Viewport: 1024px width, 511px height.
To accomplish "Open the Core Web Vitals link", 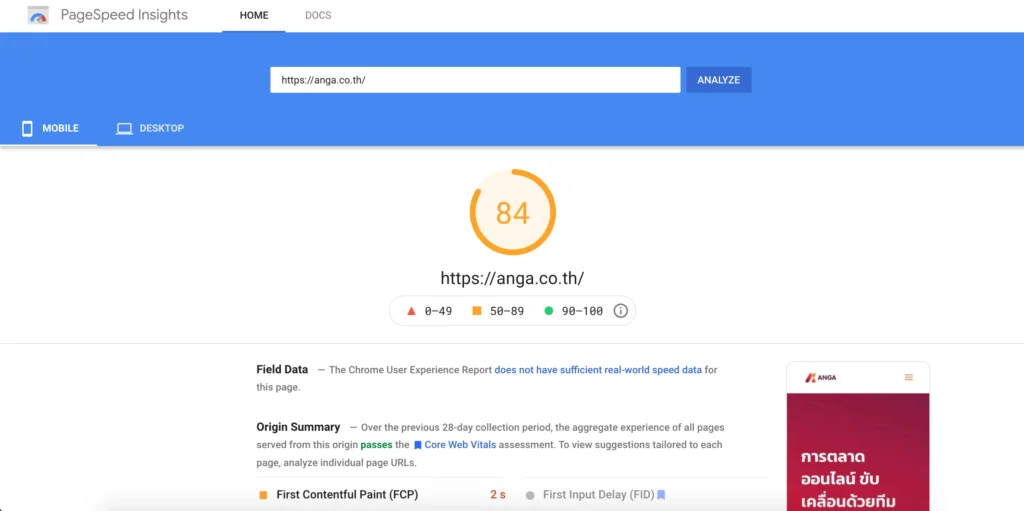I will (460, 444).
